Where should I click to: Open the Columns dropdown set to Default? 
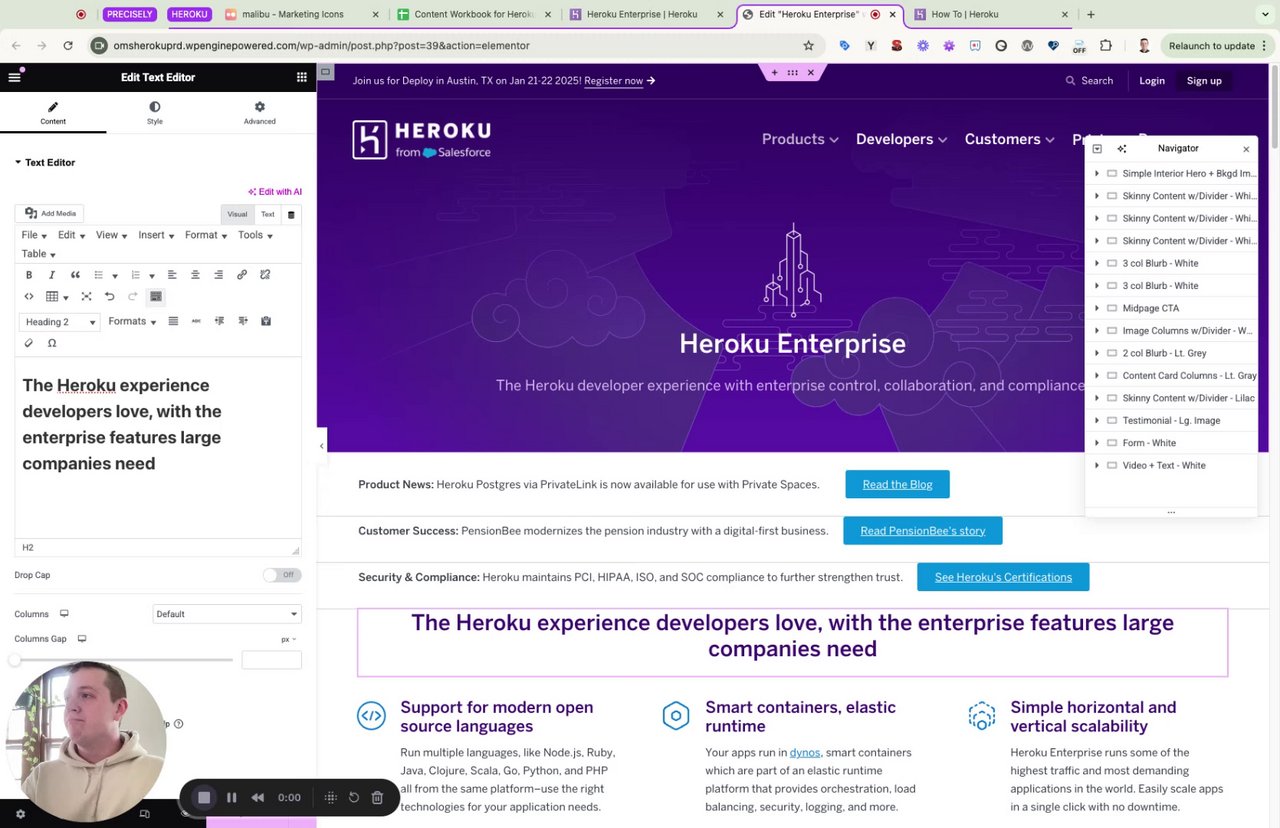click(x=227, y=614)
